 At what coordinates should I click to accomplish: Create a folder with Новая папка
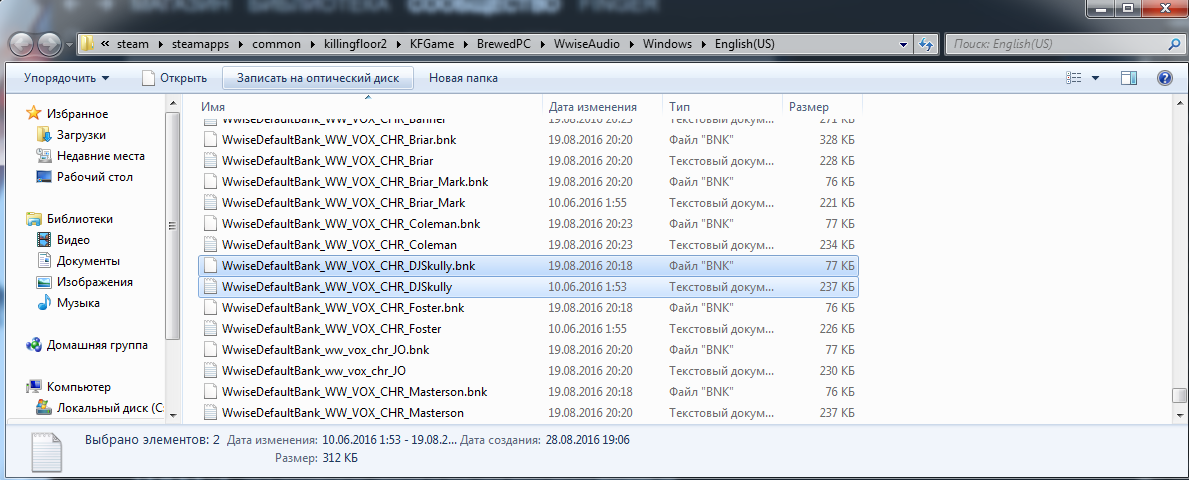tap(463, 78)
